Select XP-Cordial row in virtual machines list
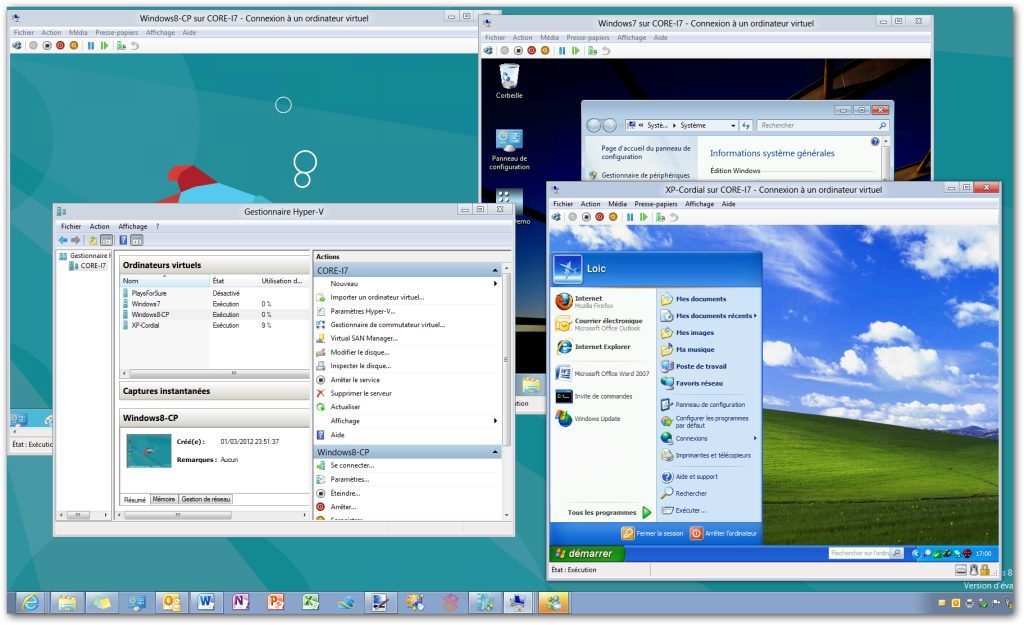 (214, 325)
